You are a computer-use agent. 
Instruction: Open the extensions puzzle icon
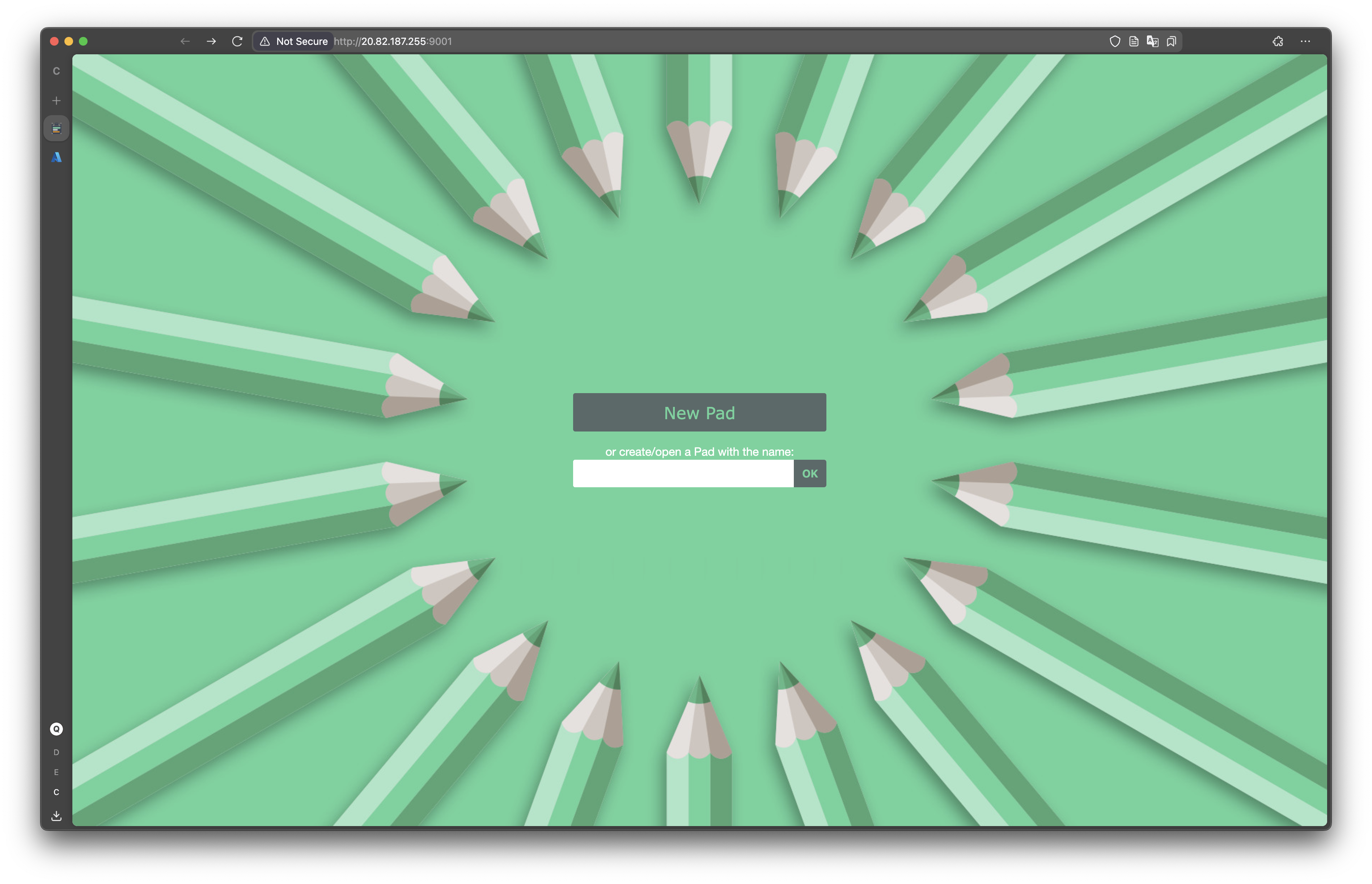1277,41
